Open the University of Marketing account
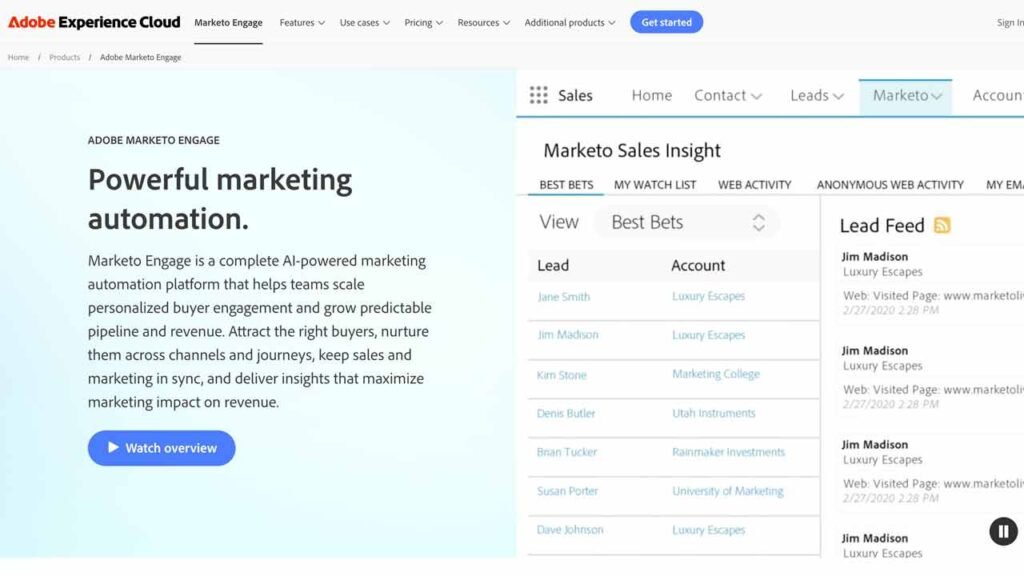The image size is (1024, 576). coord(728,491)
